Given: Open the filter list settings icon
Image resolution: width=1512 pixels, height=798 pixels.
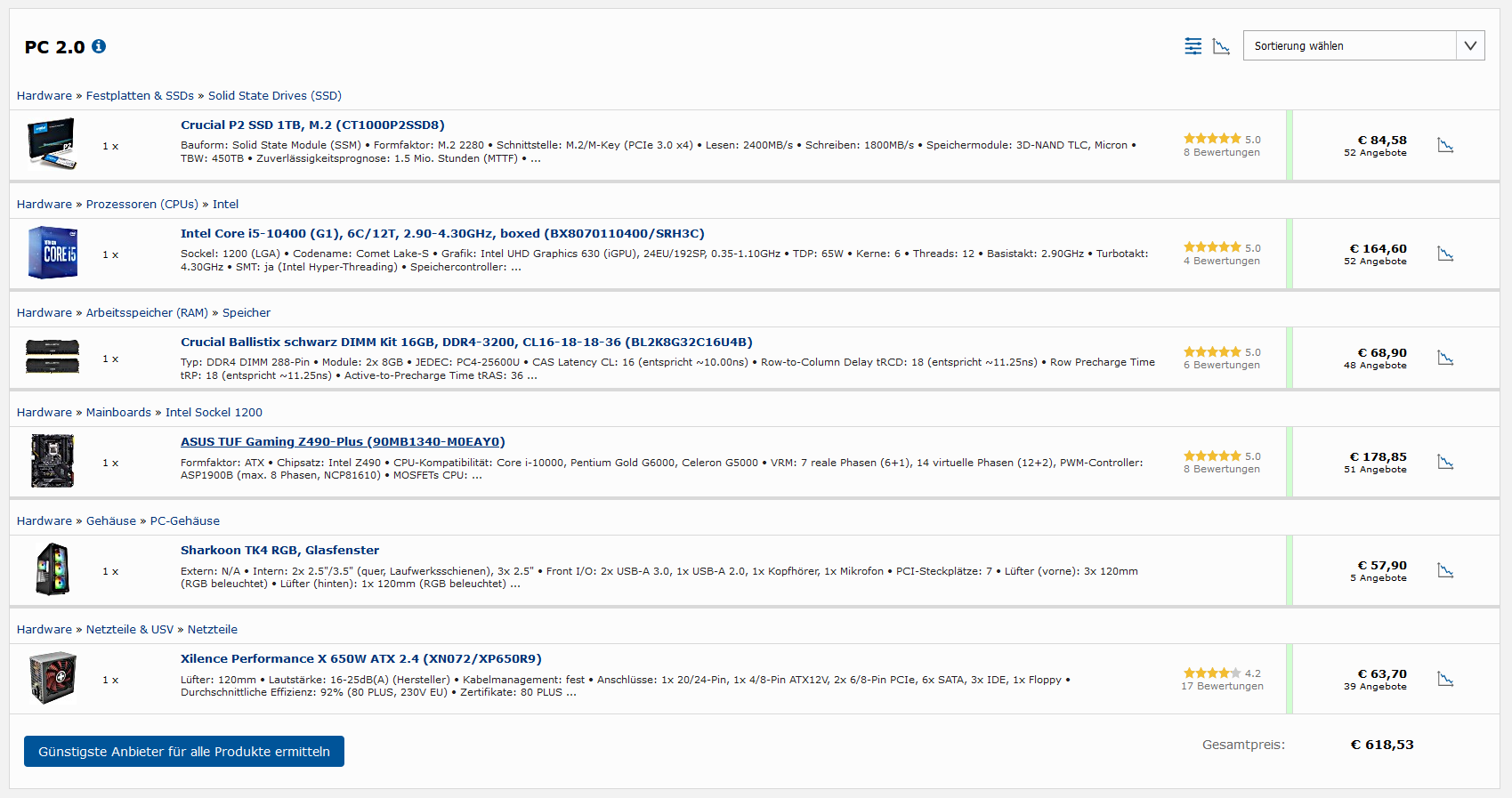Looking at the screenshot, I should (1193, 46).
